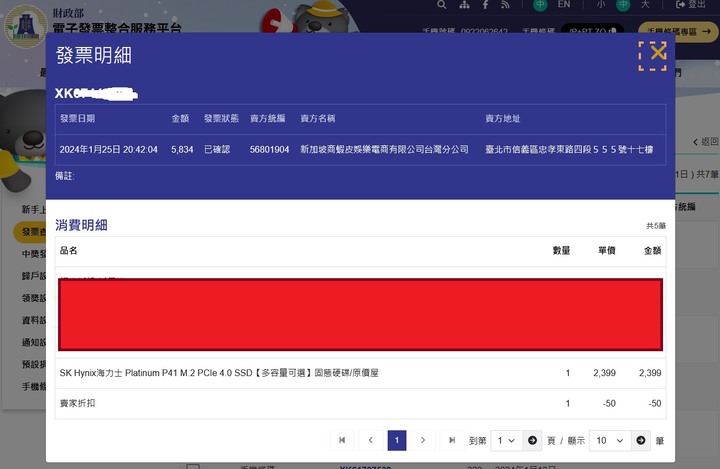Click seller name 新加坡商蝦皮娛樂電商有限公司台灣分公司
The image size is (720, 469).
(384, 149)
